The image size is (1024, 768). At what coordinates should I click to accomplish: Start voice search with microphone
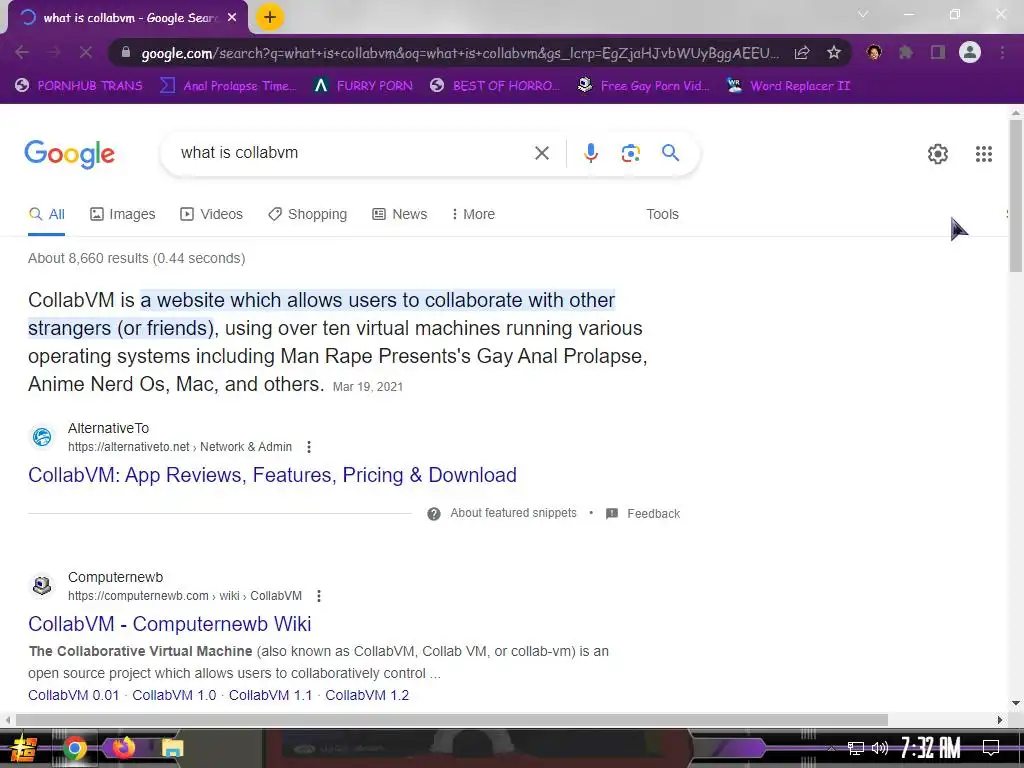590,153
